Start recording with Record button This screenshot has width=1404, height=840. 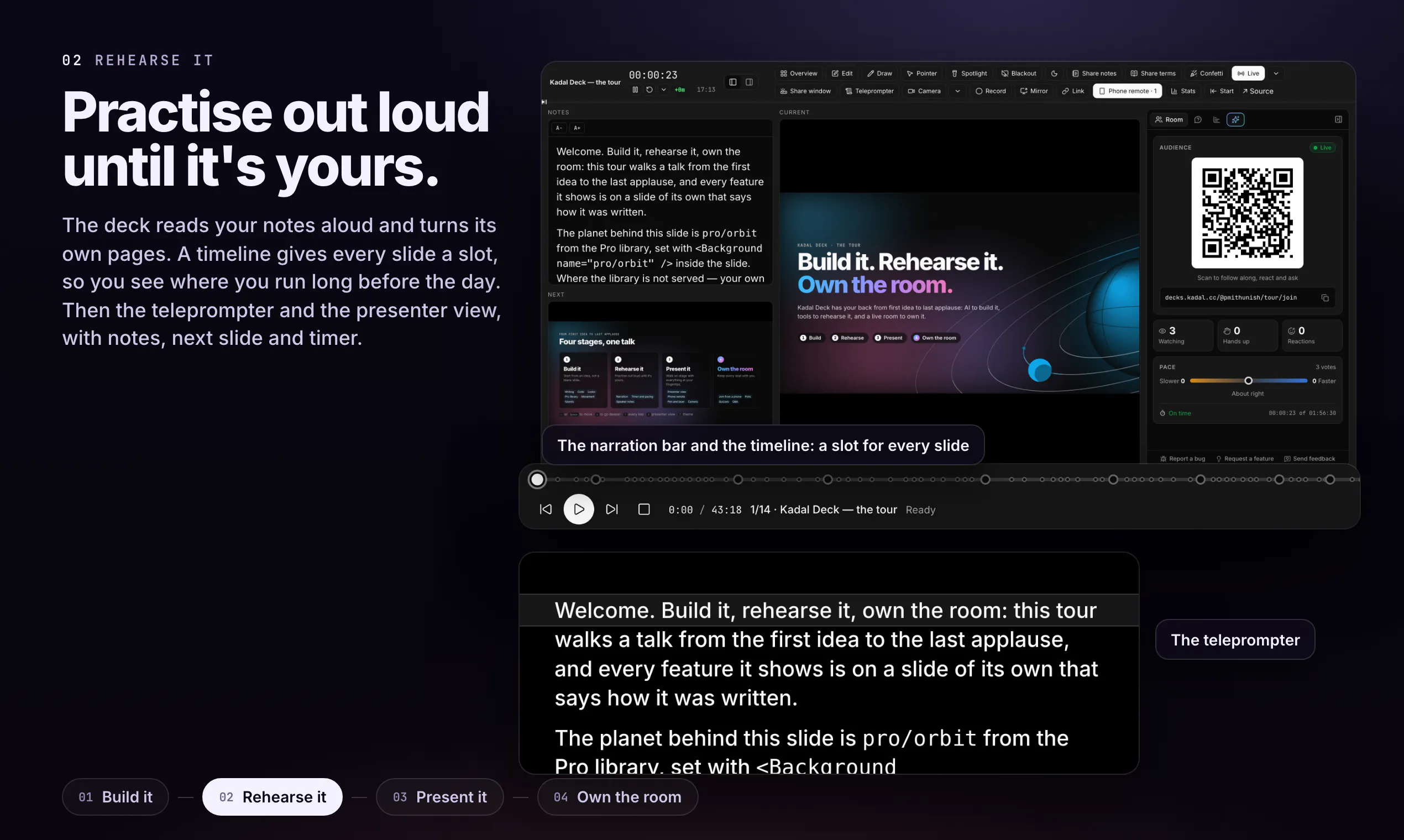[x=990, y=91]
